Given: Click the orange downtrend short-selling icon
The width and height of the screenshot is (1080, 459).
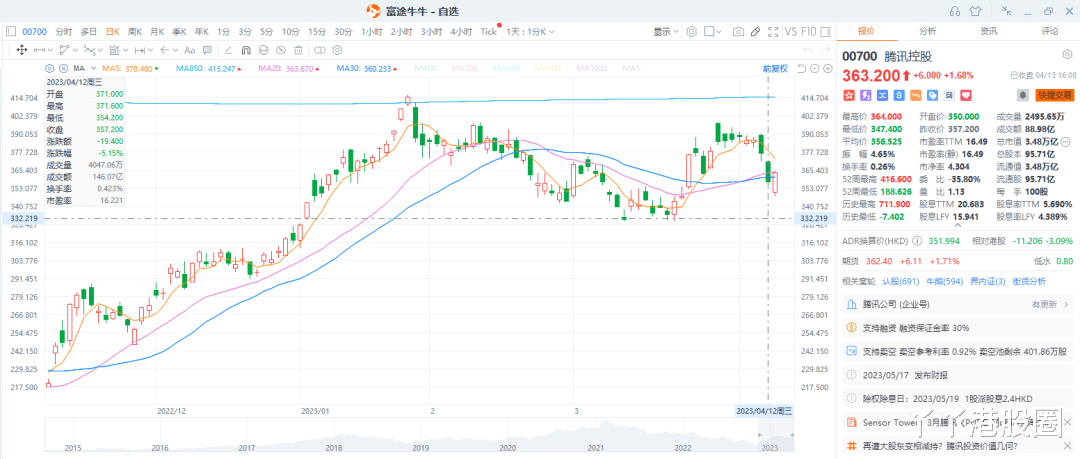Looking at the screenshot, I should (x=916, y=95).
